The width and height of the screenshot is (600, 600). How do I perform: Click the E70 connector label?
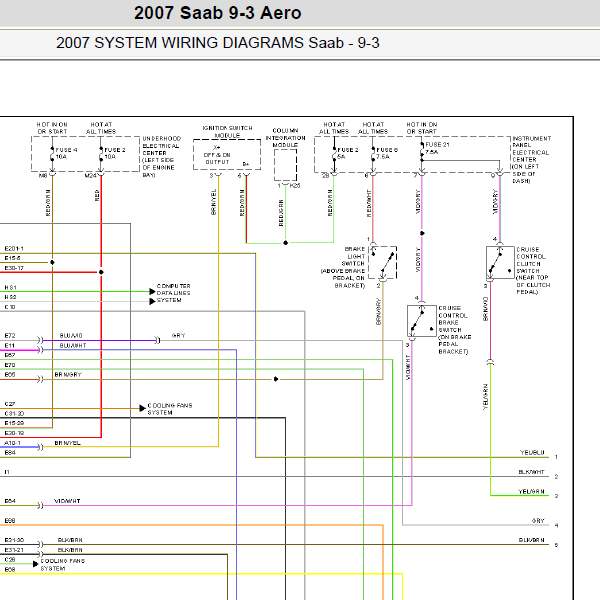click(x=10, y=365)
